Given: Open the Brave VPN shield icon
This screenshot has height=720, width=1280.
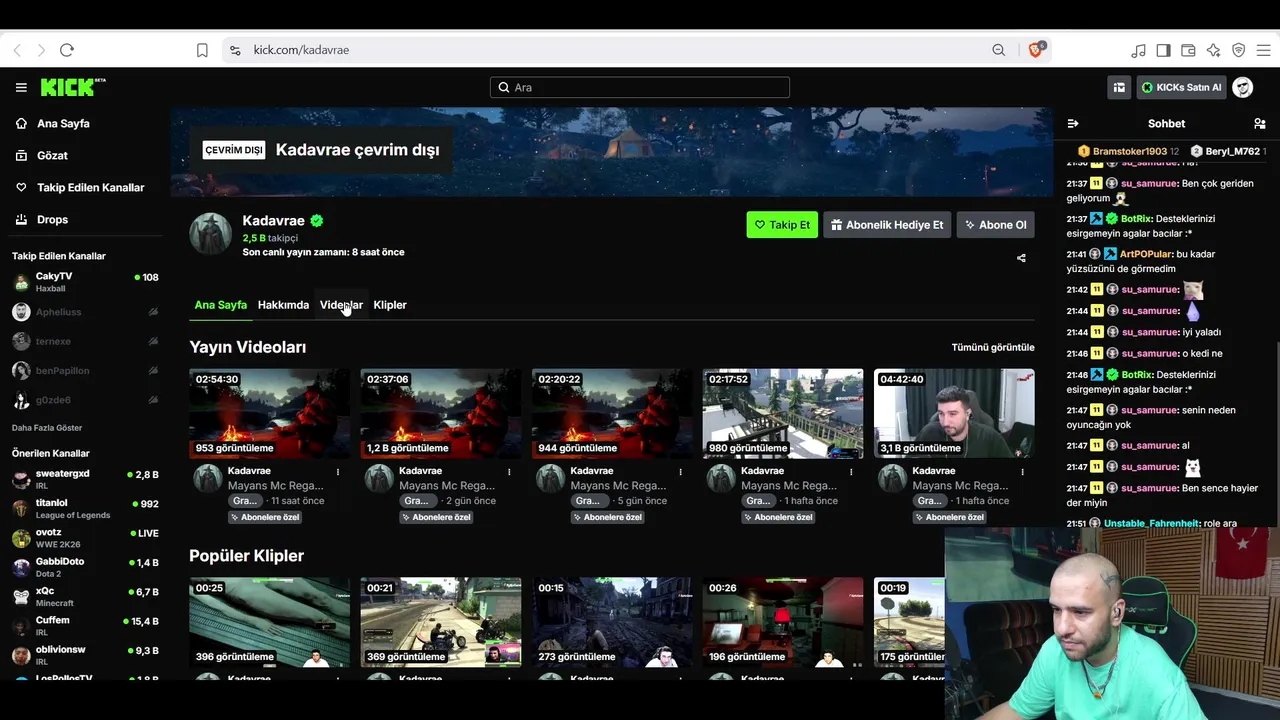Looking at the screenshot, I should tap(1238, 50).
